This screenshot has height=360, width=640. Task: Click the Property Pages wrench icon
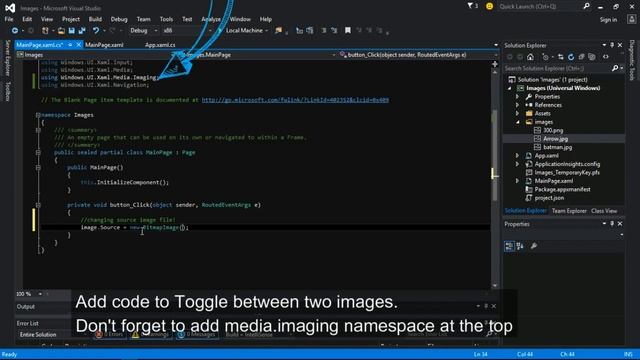[x=533, y=246]
